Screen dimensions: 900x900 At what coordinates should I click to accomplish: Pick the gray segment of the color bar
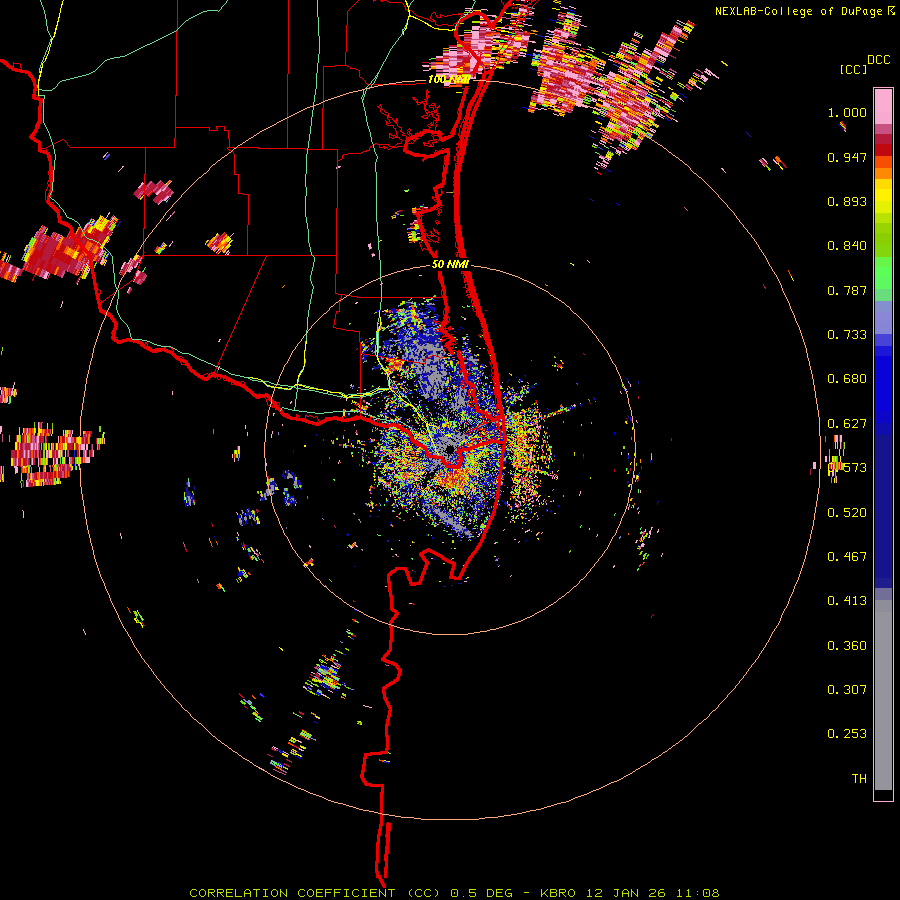click(x=883, y=695)
